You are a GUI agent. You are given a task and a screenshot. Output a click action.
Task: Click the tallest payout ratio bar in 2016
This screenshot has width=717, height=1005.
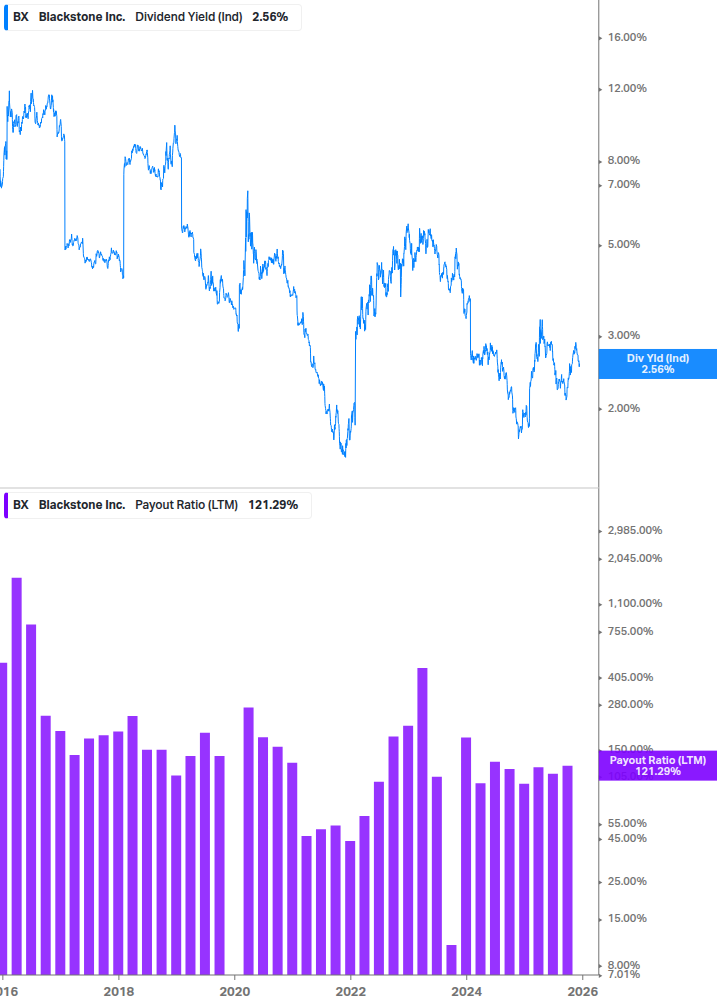pyautogui.click(x=17, y=776)
